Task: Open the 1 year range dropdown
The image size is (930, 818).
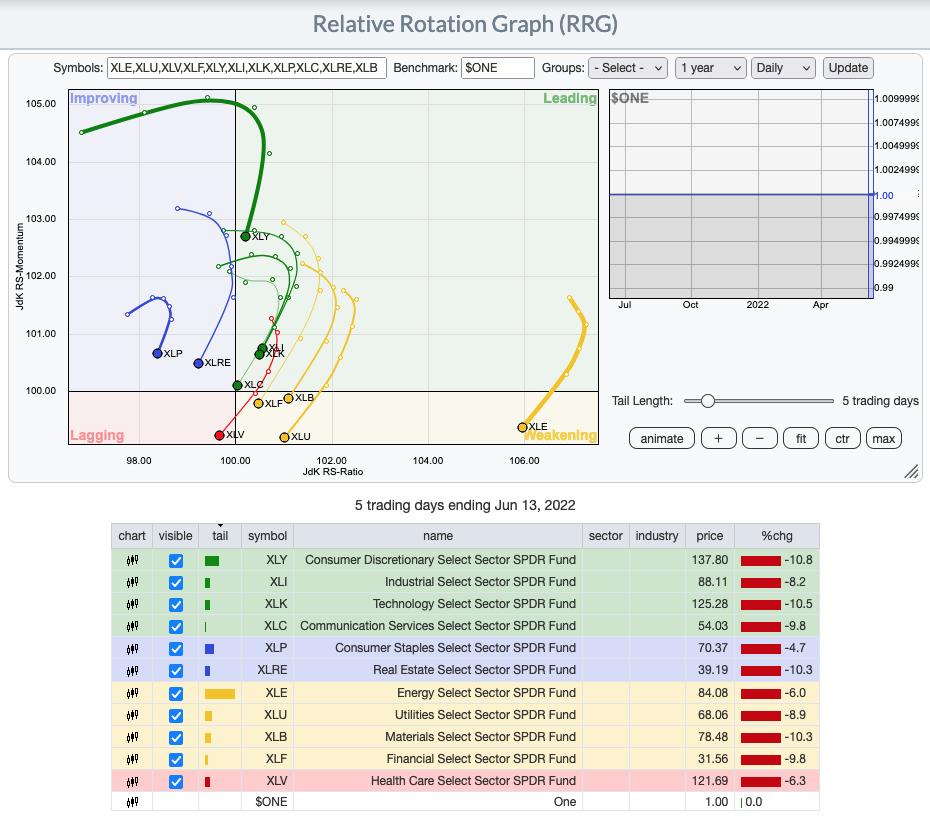Action: tap(711, 68)
